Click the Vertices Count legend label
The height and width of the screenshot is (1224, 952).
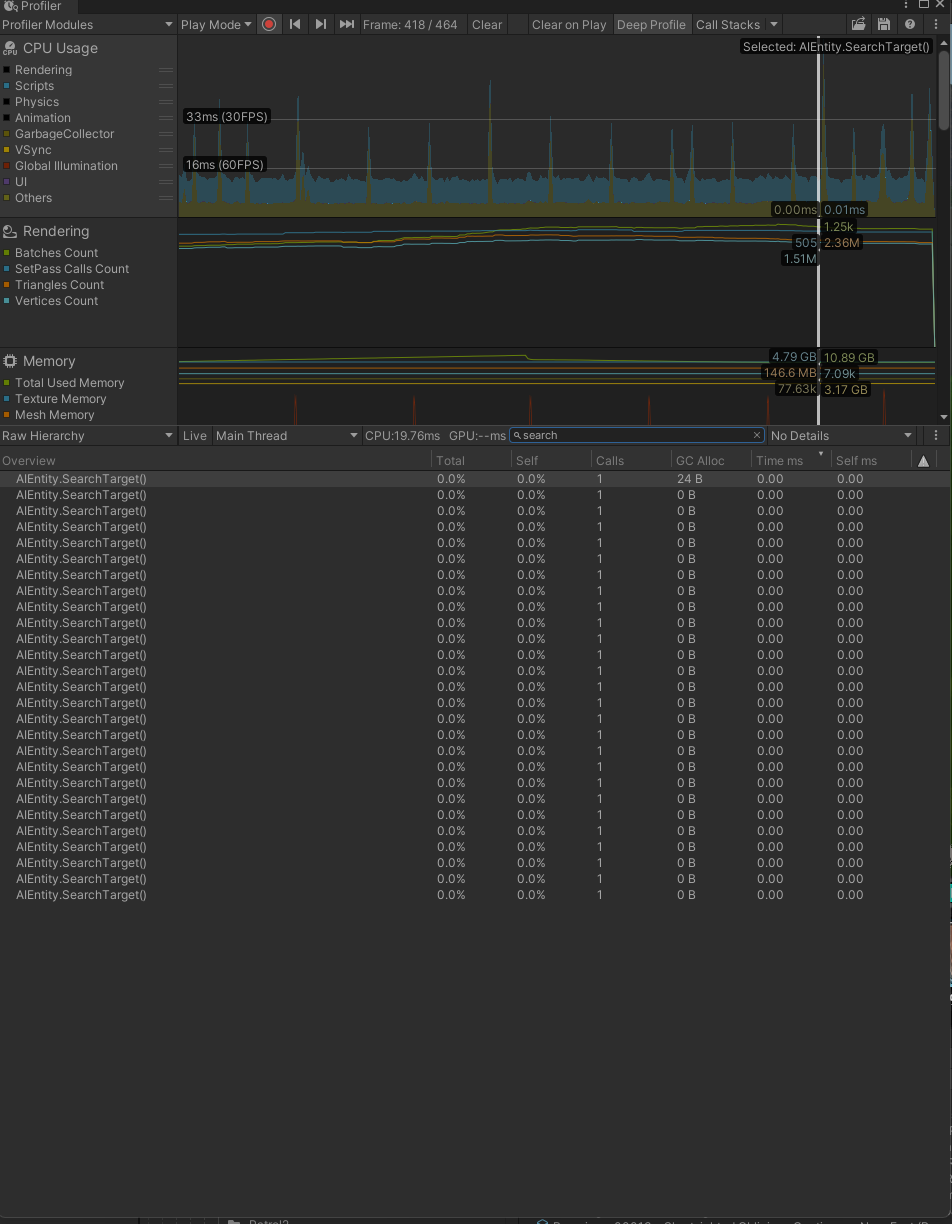point(56,301)
